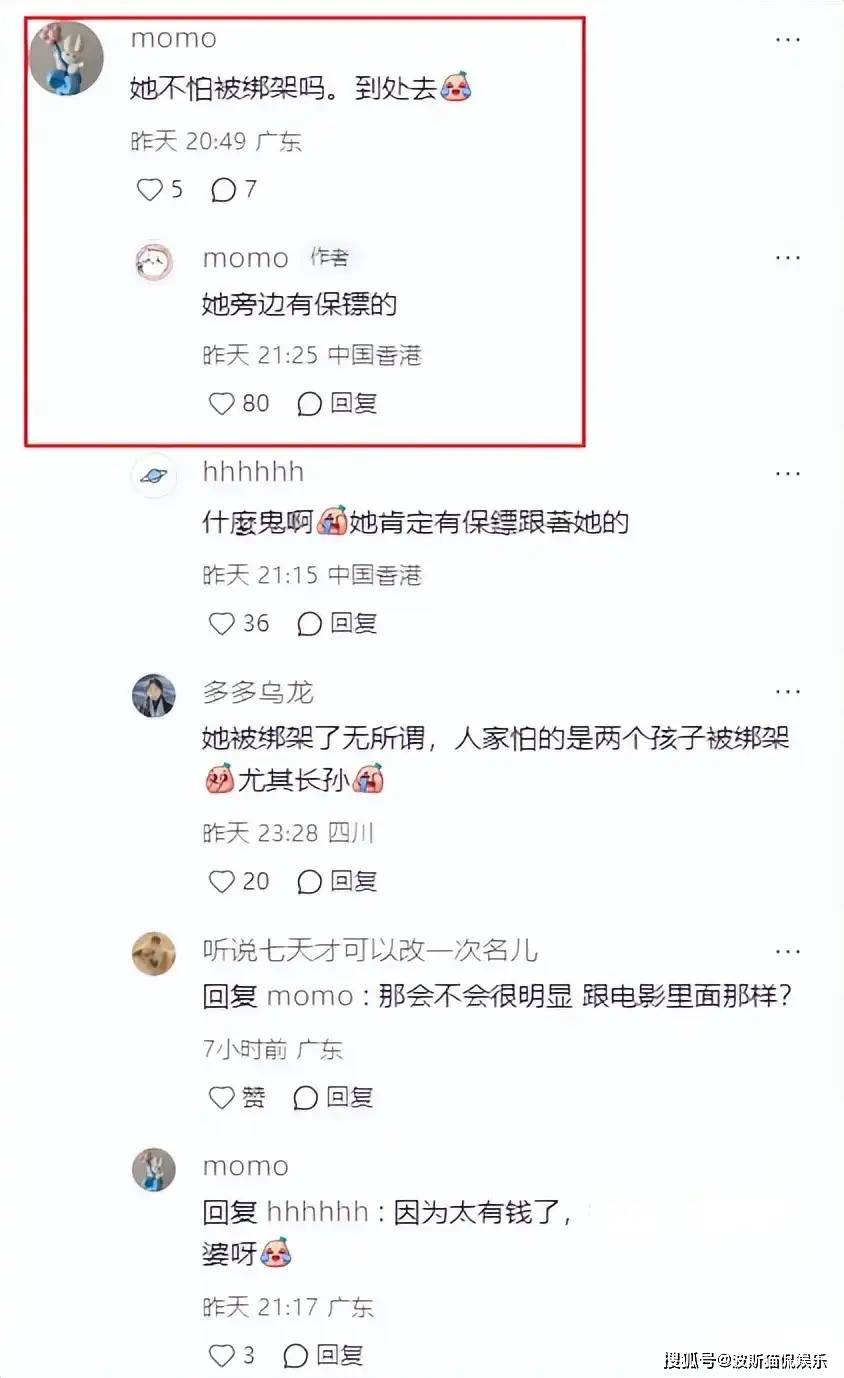This screenshot has height=1378, width=844.
Task: Like hhhhhh's comment with 36 likes
Action: point(221,623)
